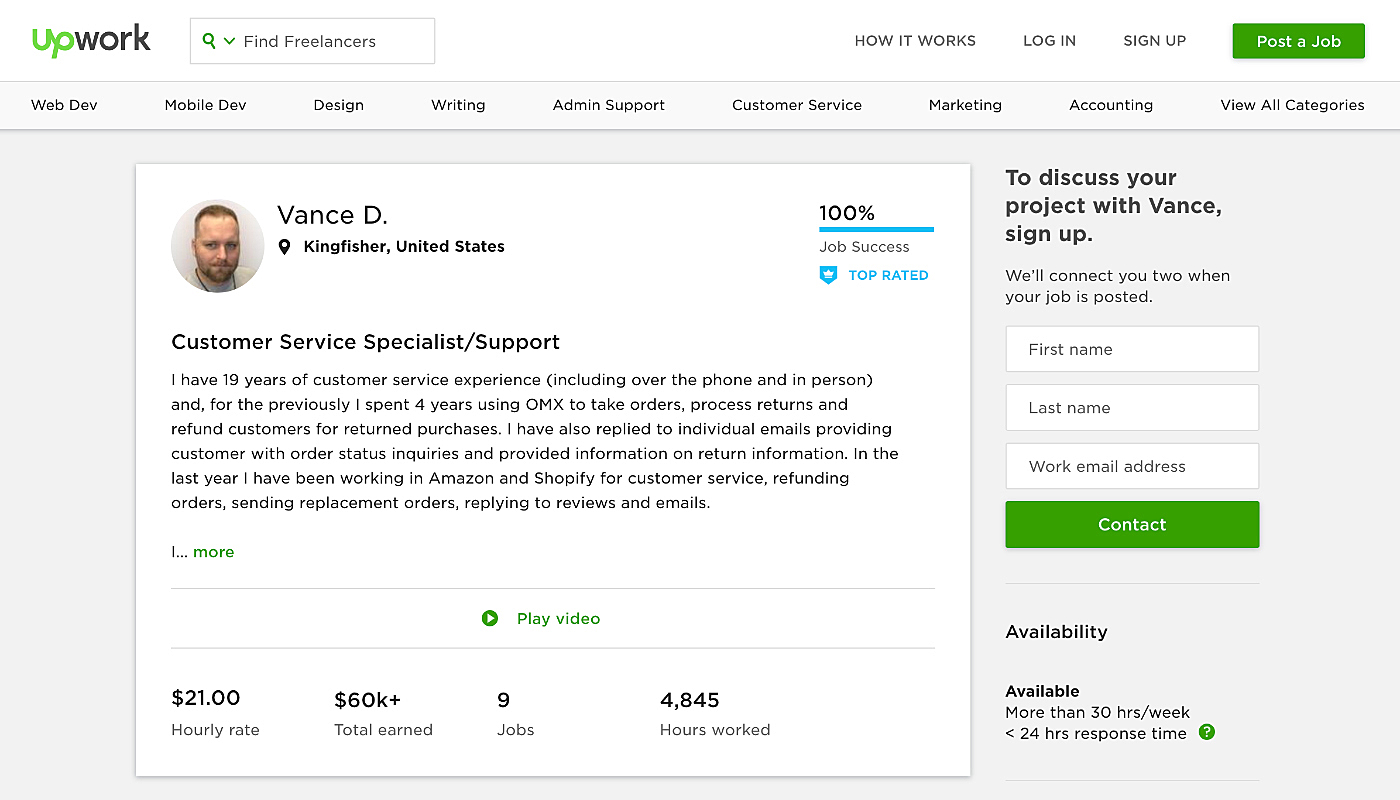The width and height of the screenshot is (1400, 800).
Task: Open the Marketing section
Action: [964, 105]
